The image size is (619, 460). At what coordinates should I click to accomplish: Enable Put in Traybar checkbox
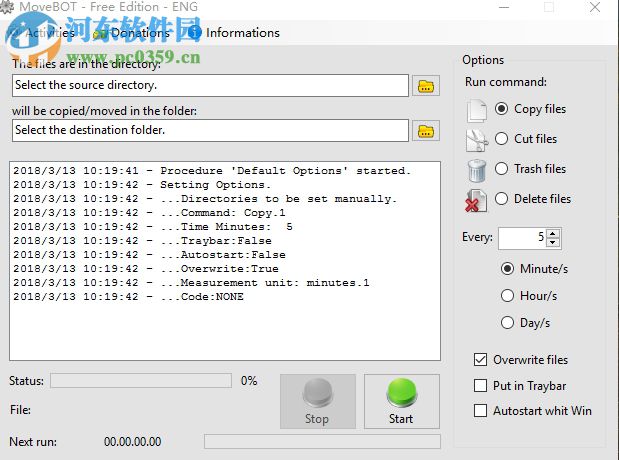(x=480, y=385)
